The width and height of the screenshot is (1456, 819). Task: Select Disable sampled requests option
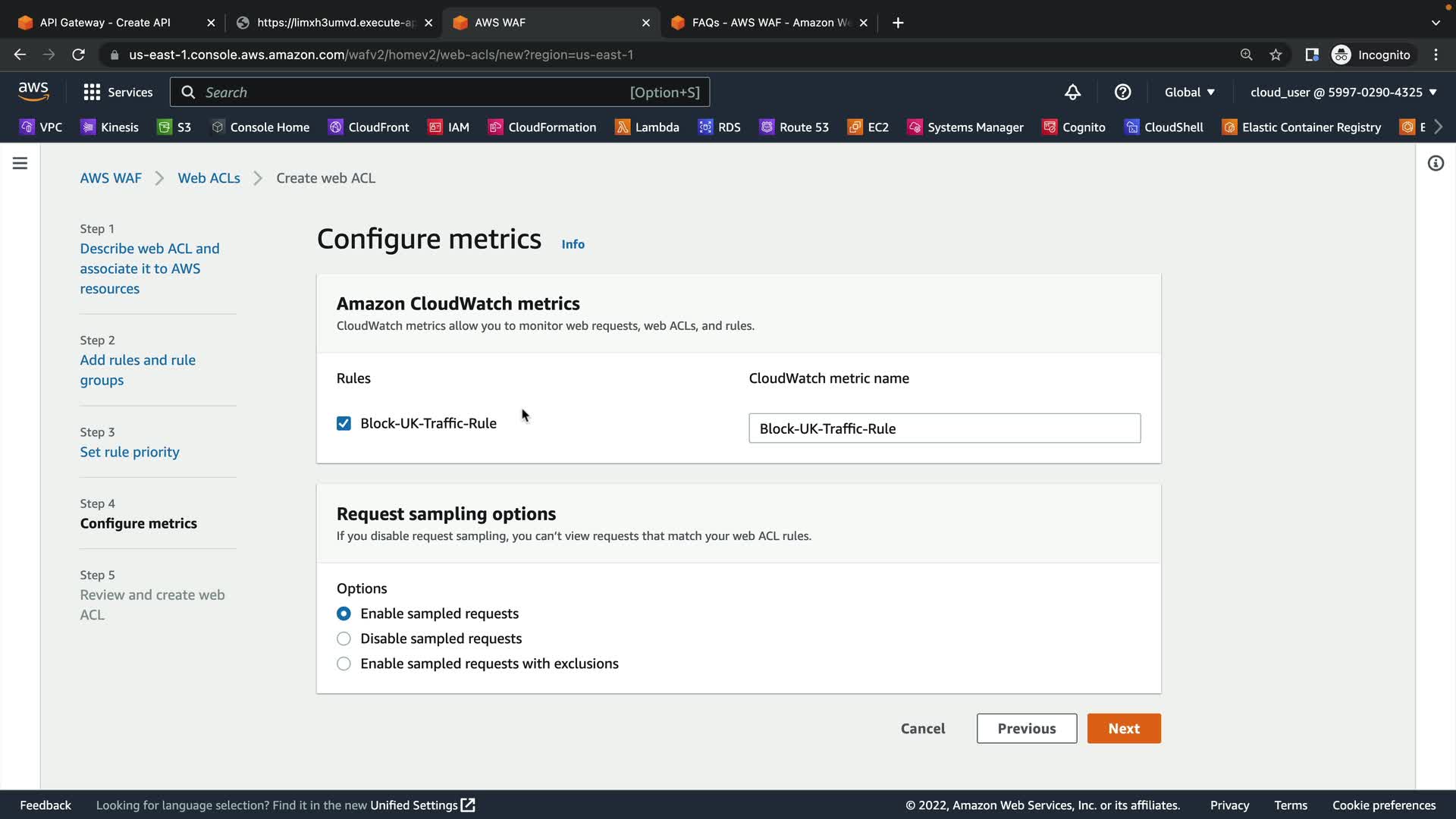(x=344, y=639)
